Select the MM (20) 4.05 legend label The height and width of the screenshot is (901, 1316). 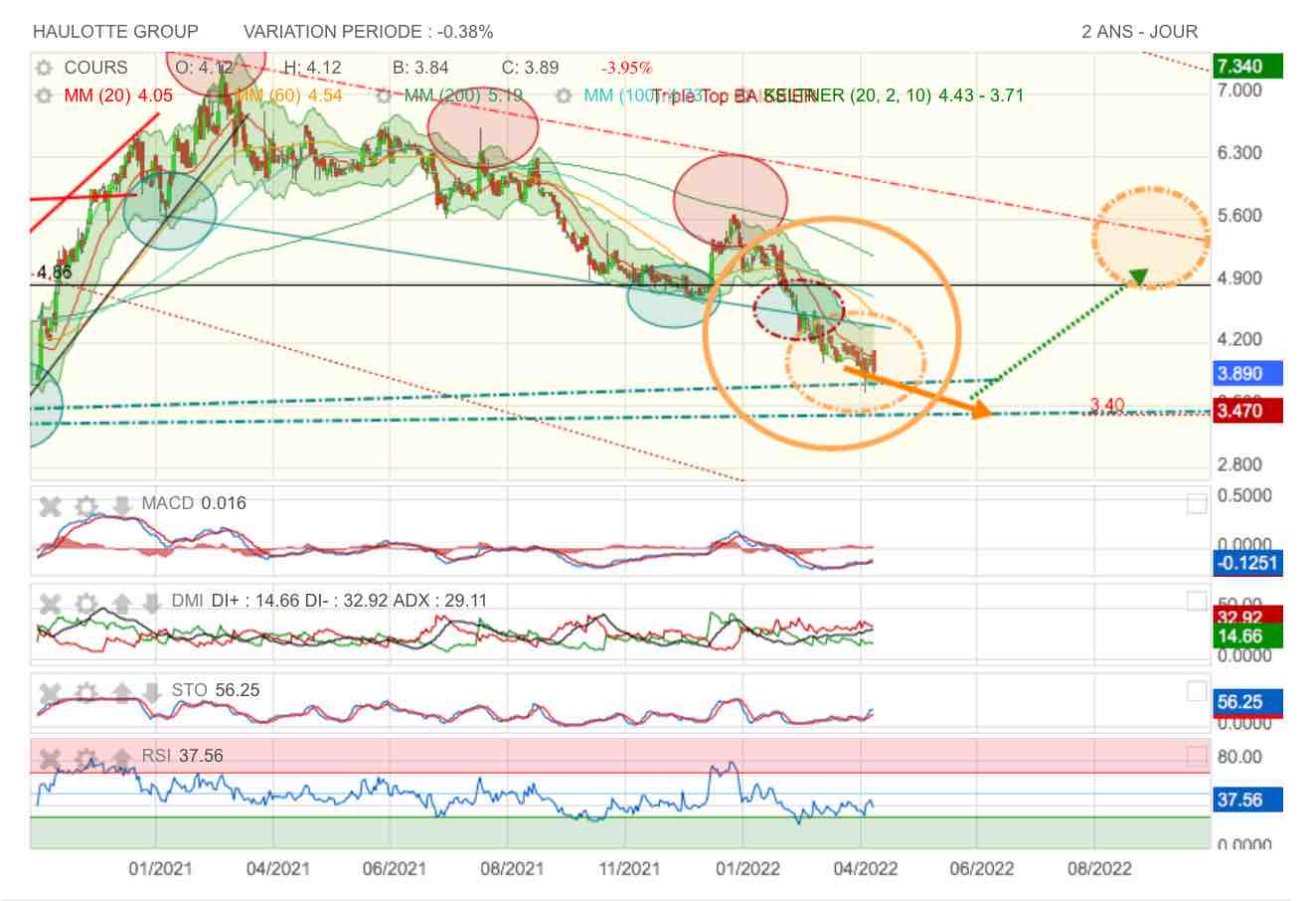point(118,95)
